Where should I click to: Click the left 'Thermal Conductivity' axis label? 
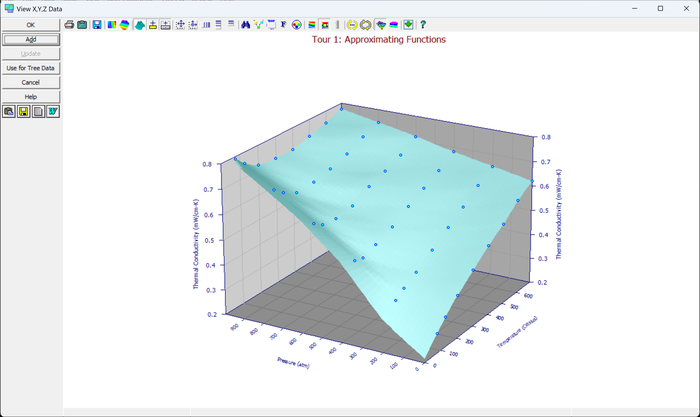point(196,244)
